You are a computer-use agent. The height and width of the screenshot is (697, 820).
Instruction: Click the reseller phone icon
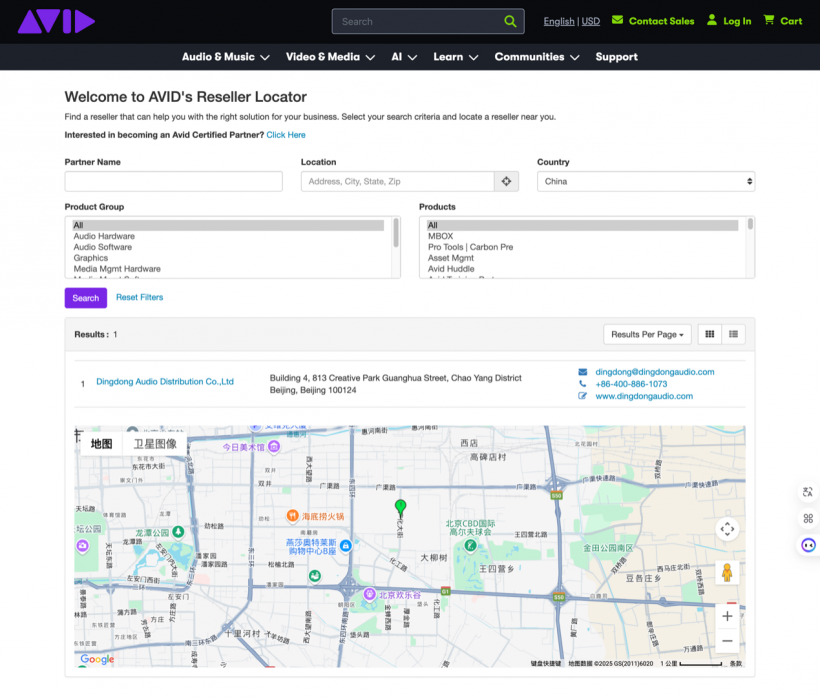[x=583, y=384]
